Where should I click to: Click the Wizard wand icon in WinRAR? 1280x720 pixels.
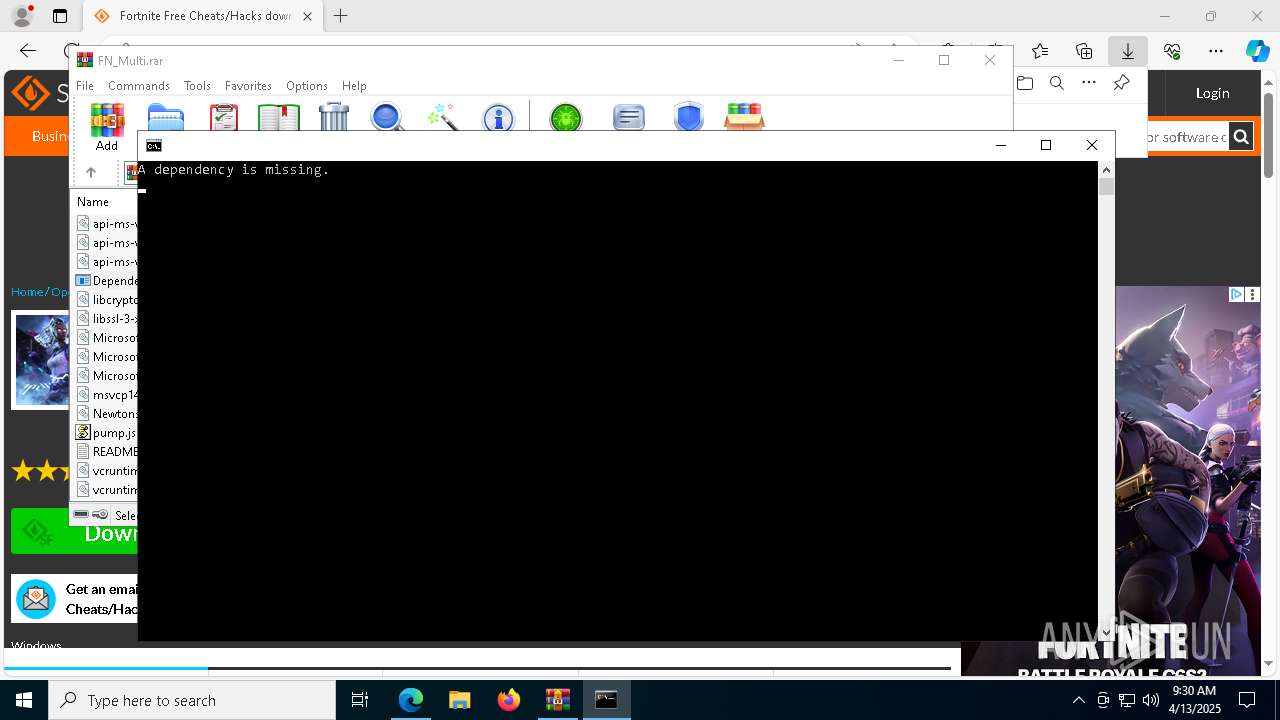(442, 117)
